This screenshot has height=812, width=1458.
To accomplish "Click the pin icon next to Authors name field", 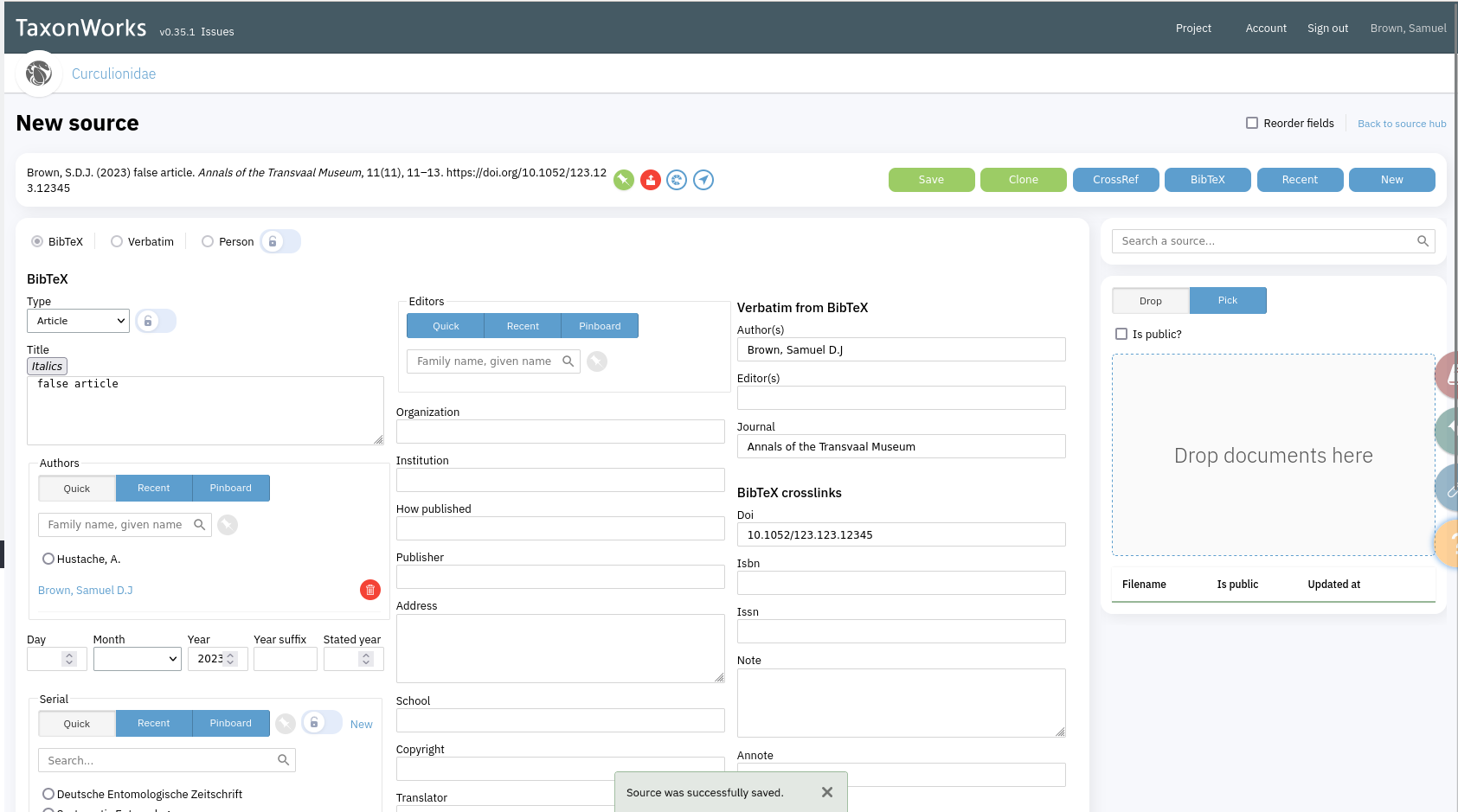I will tap(228, 525).
